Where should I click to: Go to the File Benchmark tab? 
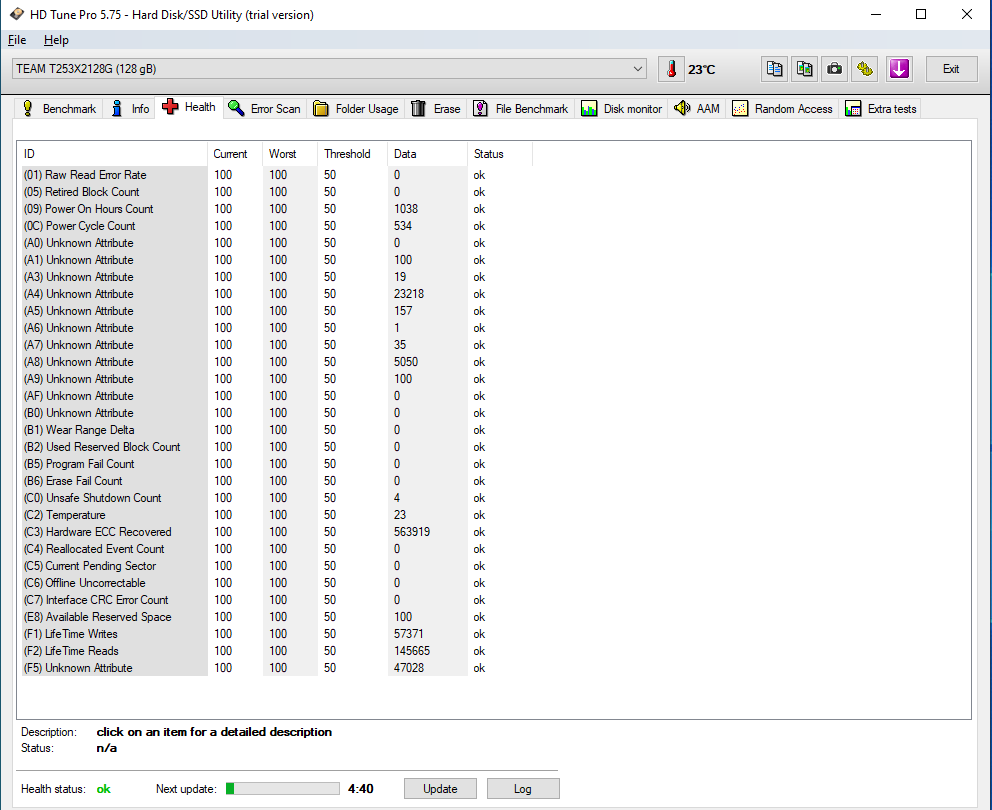tap(521, 109)
